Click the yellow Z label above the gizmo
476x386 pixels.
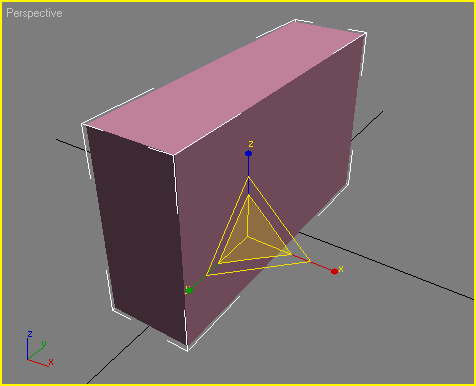point(251,144)
